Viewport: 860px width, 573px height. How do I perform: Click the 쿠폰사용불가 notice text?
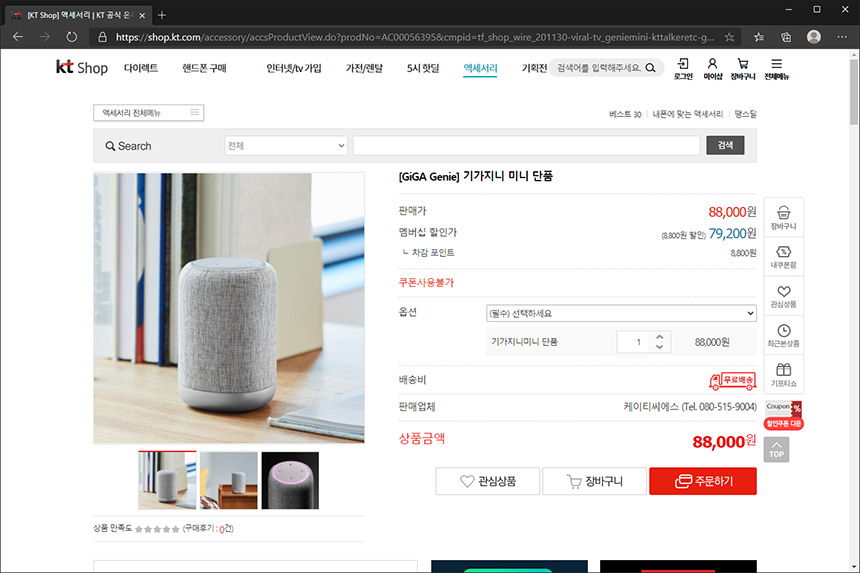(x=426, y=282)
